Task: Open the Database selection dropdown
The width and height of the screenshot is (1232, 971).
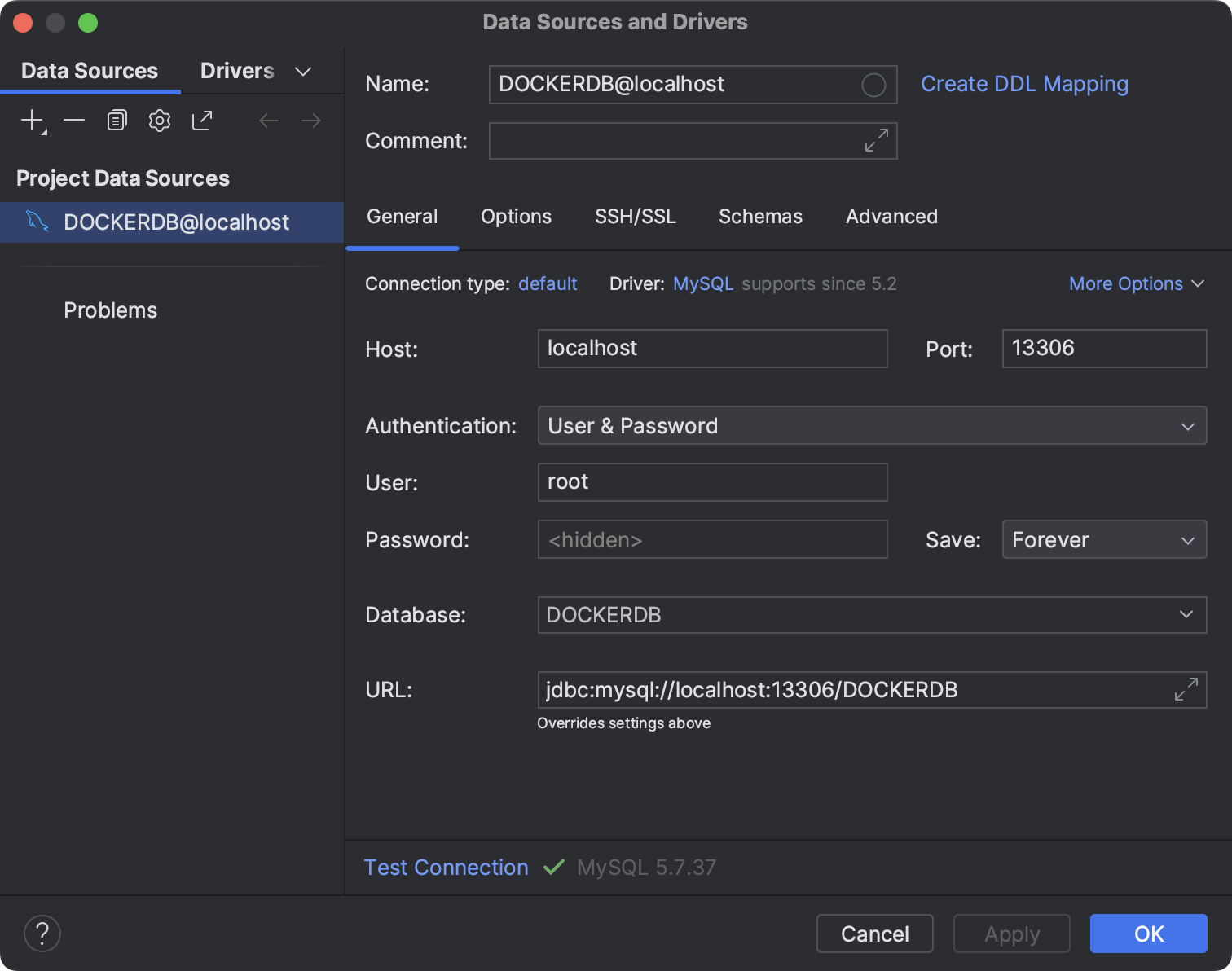Action: click(x=1186, y=615)
